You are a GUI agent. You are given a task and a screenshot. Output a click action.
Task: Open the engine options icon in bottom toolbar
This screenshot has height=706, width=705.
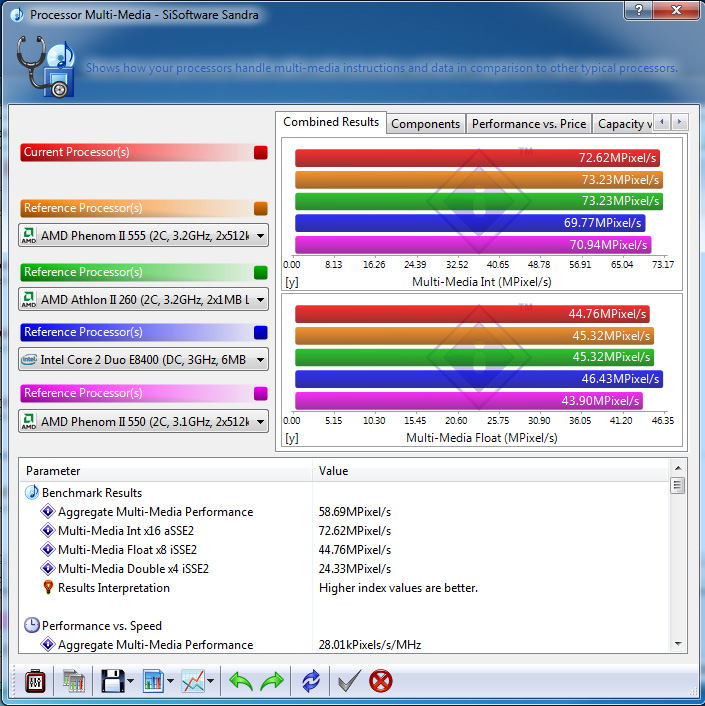pos(35,681)
